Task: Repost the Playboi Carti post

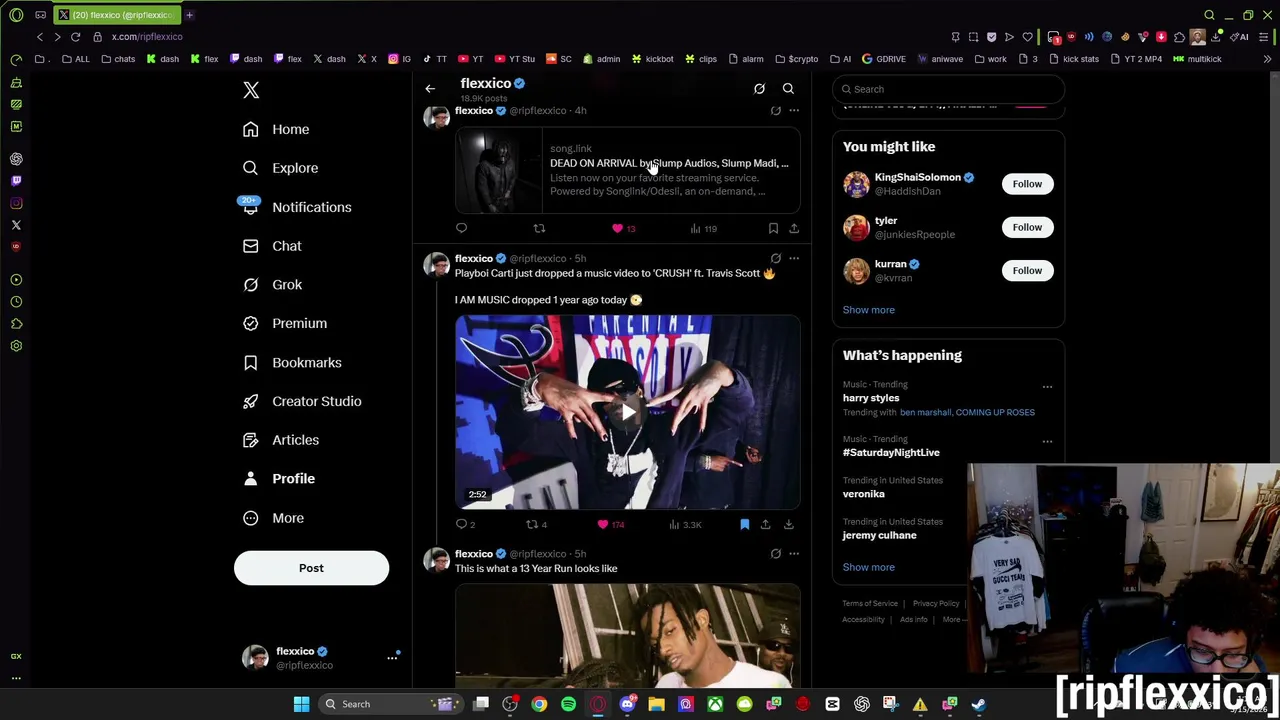Action: (x=537, y=525)
